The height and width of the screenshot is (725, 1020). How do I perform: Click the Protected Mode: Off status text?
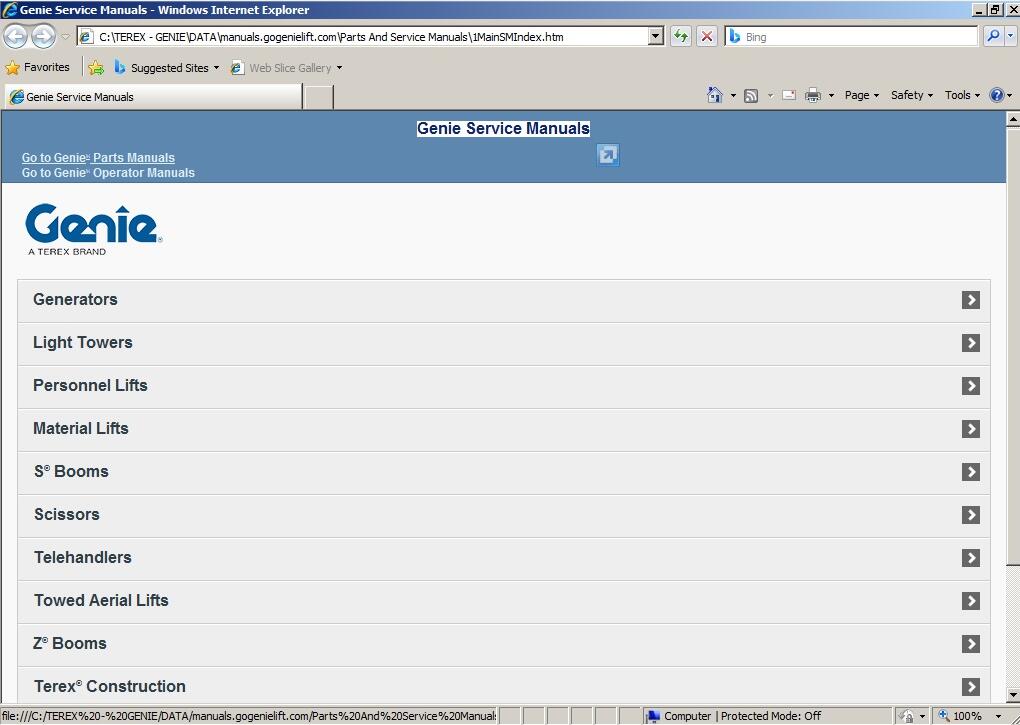[x=771, y=716]
